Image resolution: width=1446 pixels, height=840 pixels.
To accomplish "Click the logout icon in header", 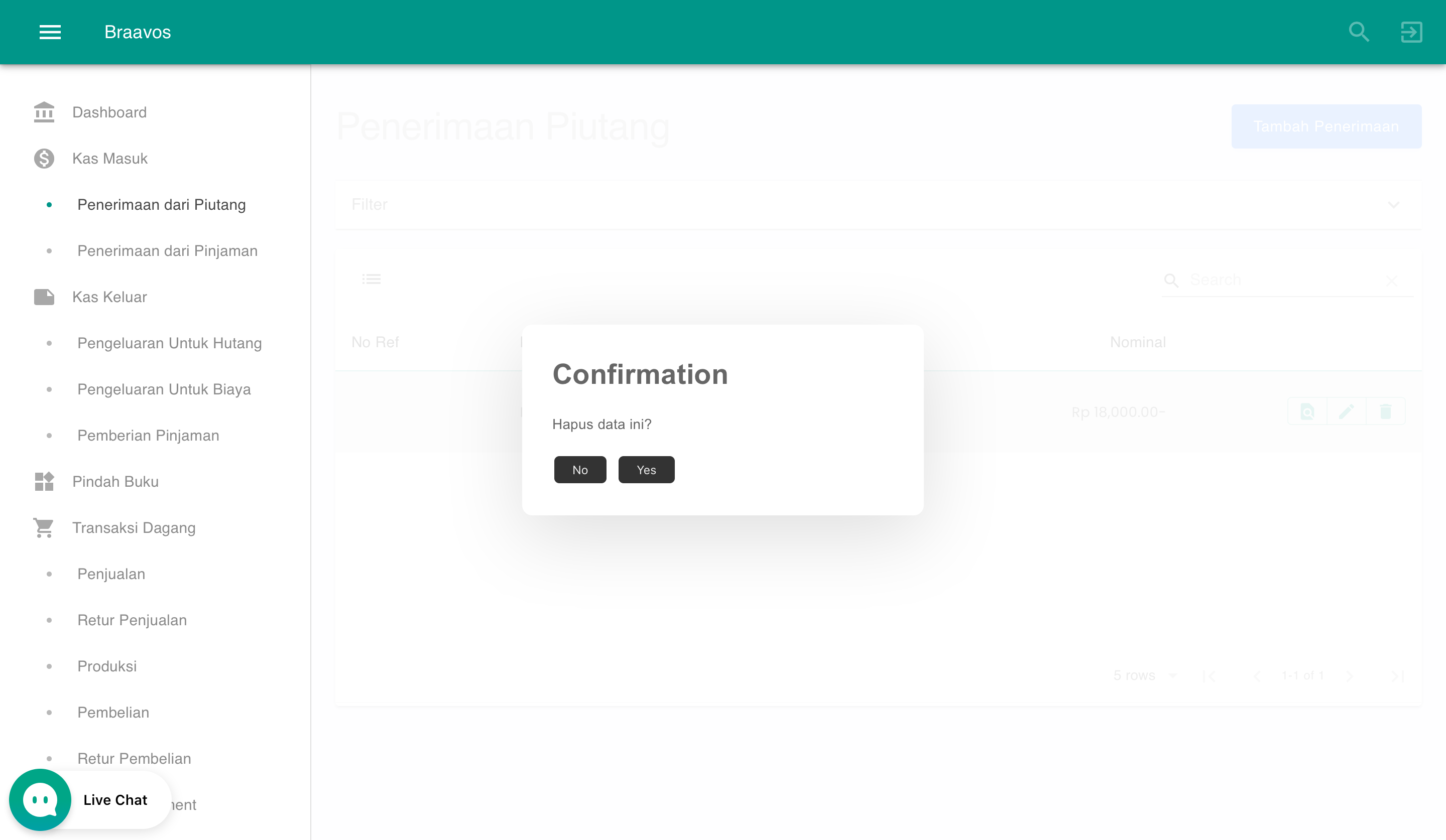I will tap(1411, 32).
